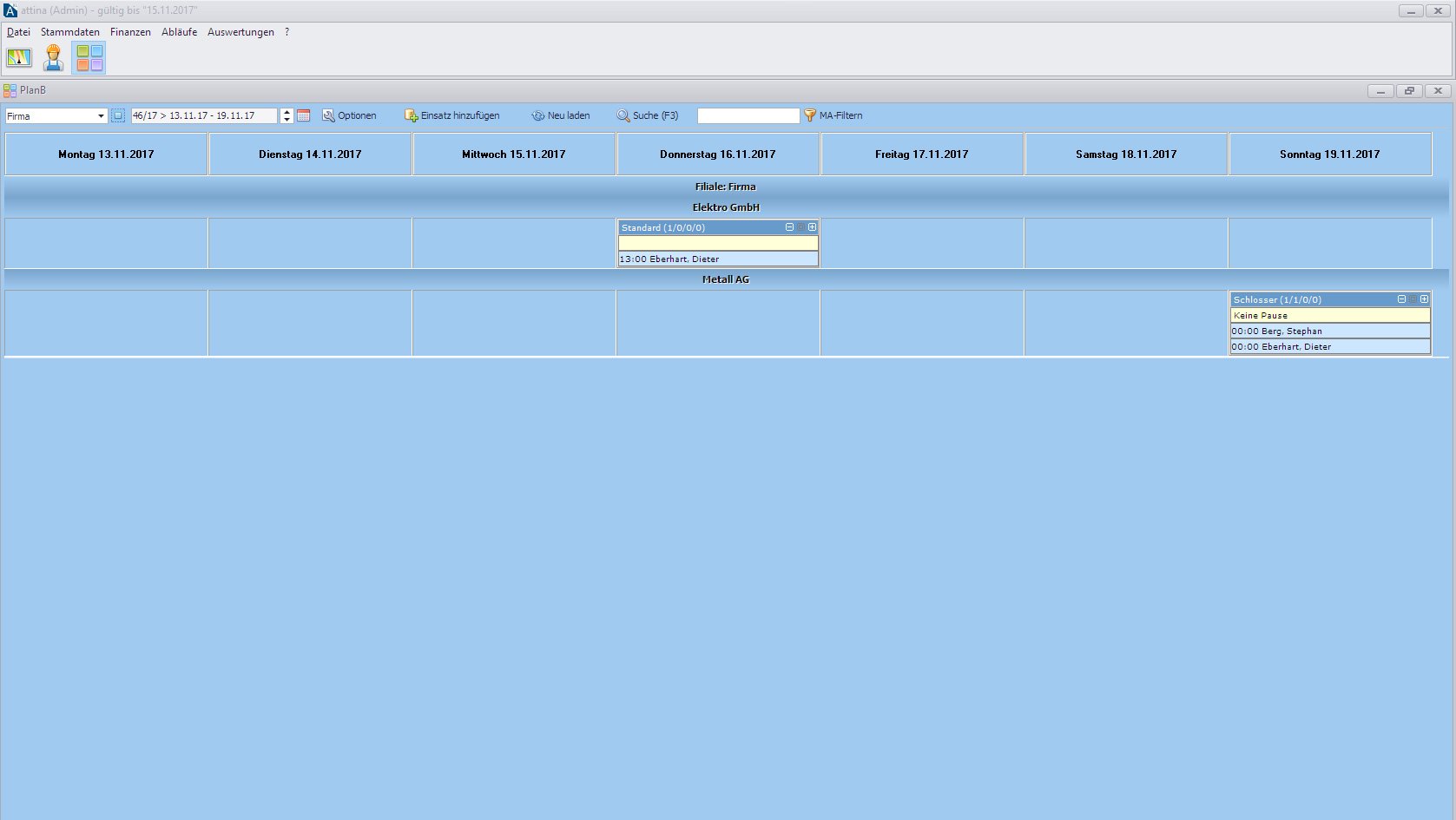Image resolution: width=1456 pixels, height=820 pixels.
Task: Close the attina main window
Action: (1438, 10)
